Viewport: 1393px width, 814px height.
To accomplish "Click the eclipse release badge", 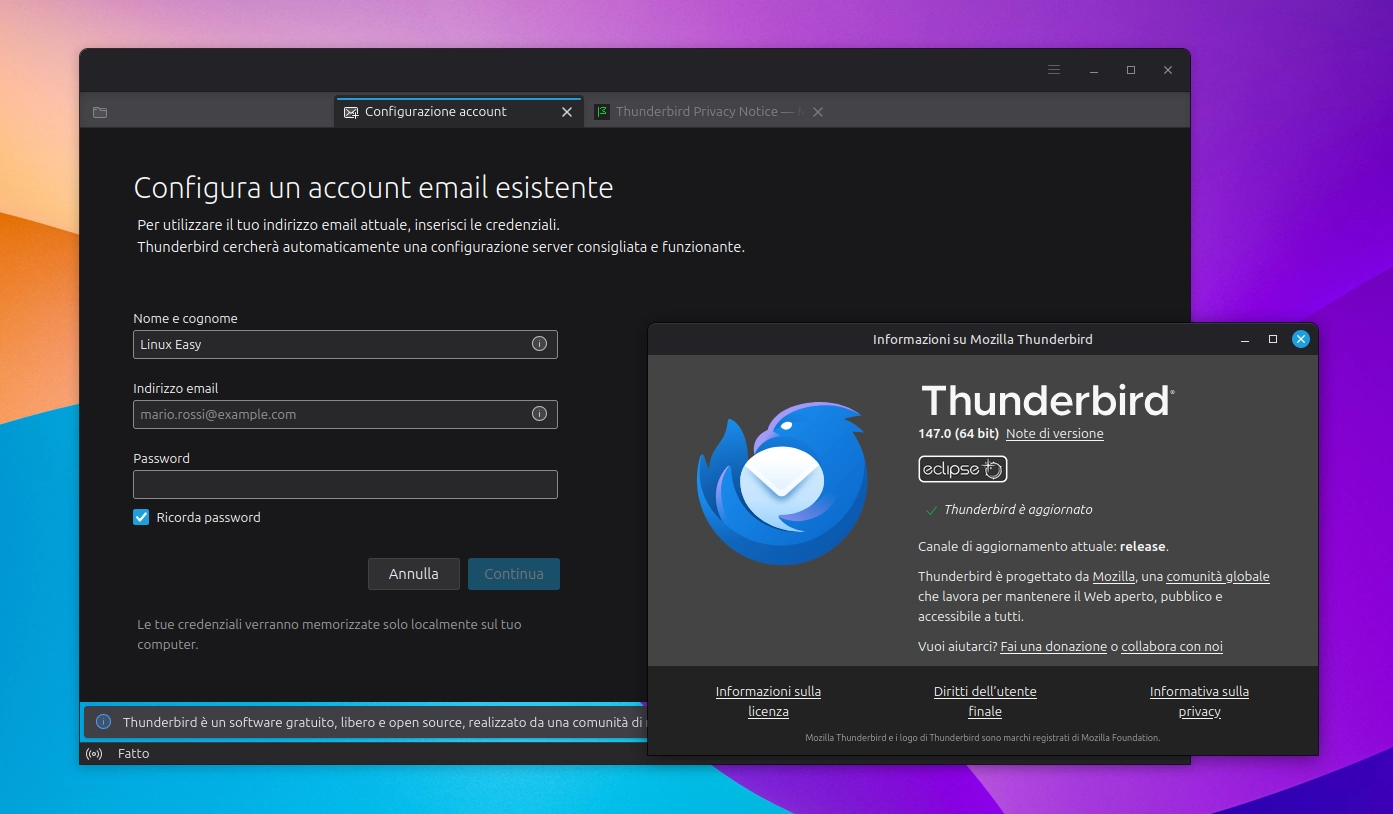I will click(x=961, y=469).
